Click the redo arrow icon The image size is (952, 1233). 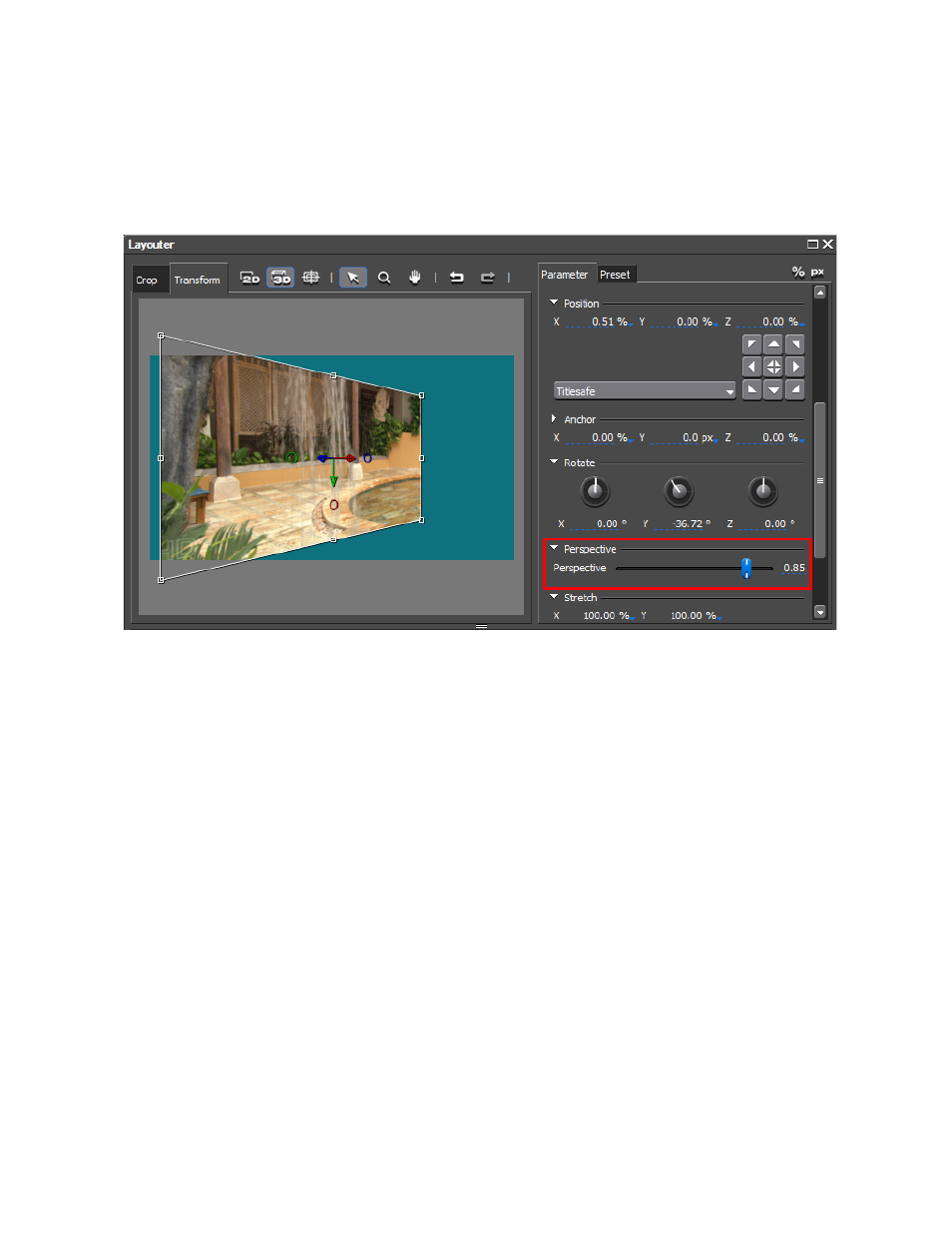(488, 278)
